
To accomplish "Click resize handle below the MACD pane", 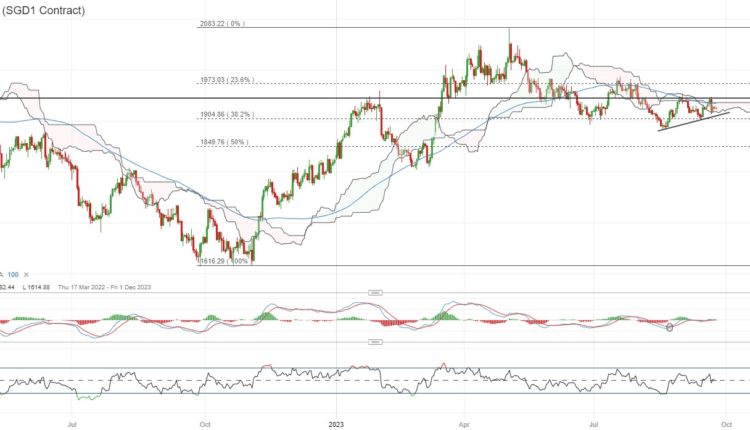I will pos(378,342).
